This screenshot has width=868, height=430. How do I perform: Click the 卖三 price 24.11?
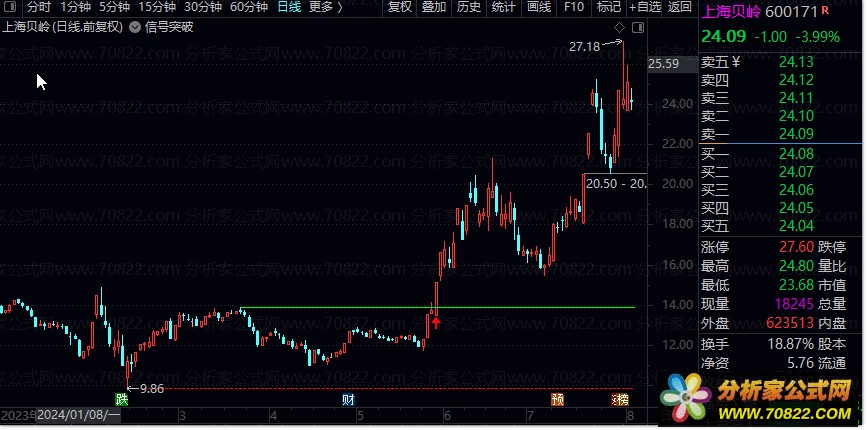pyautogui.click(x=796, y=99)
